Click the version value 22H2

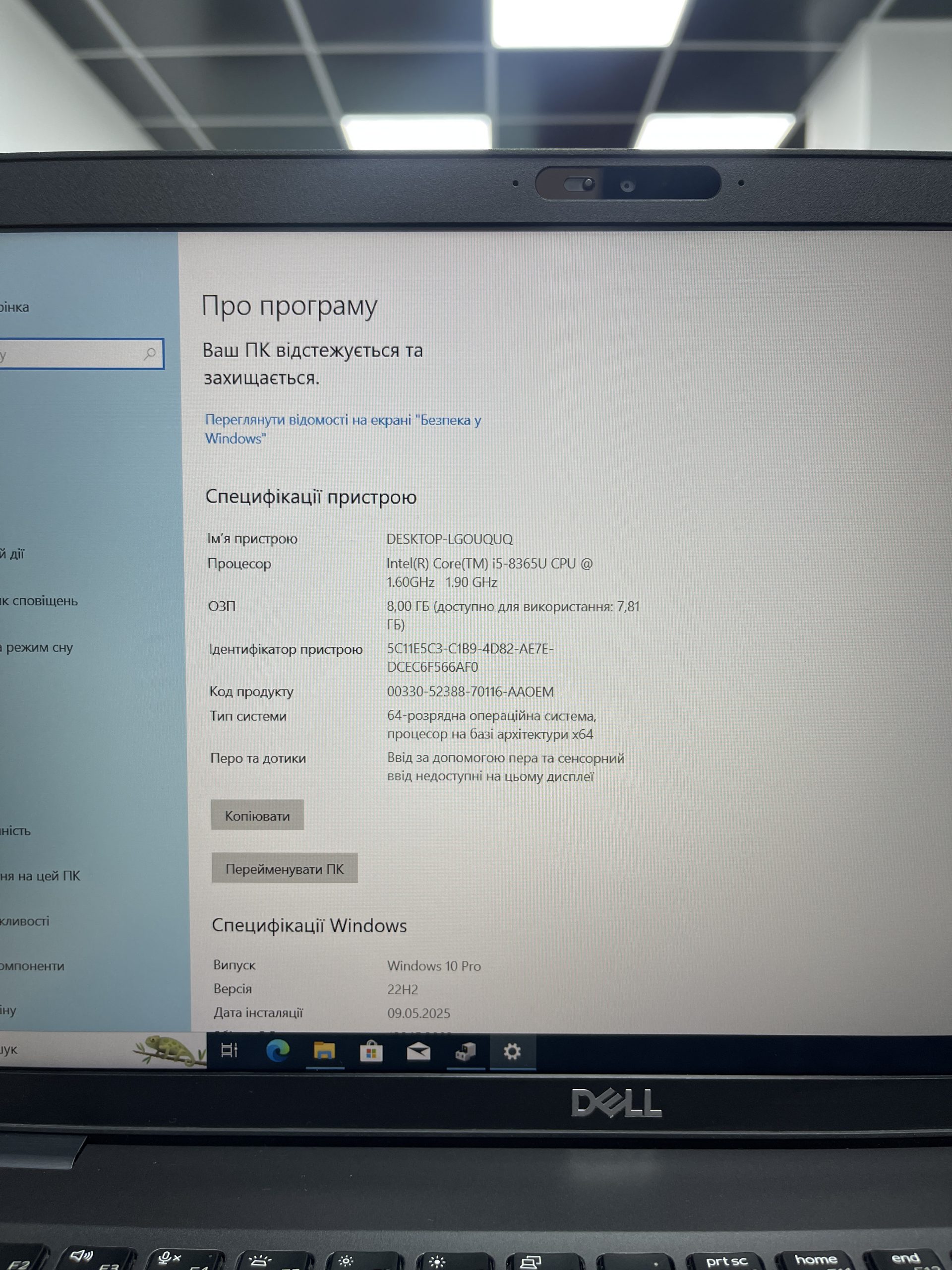tap(402, 989)
